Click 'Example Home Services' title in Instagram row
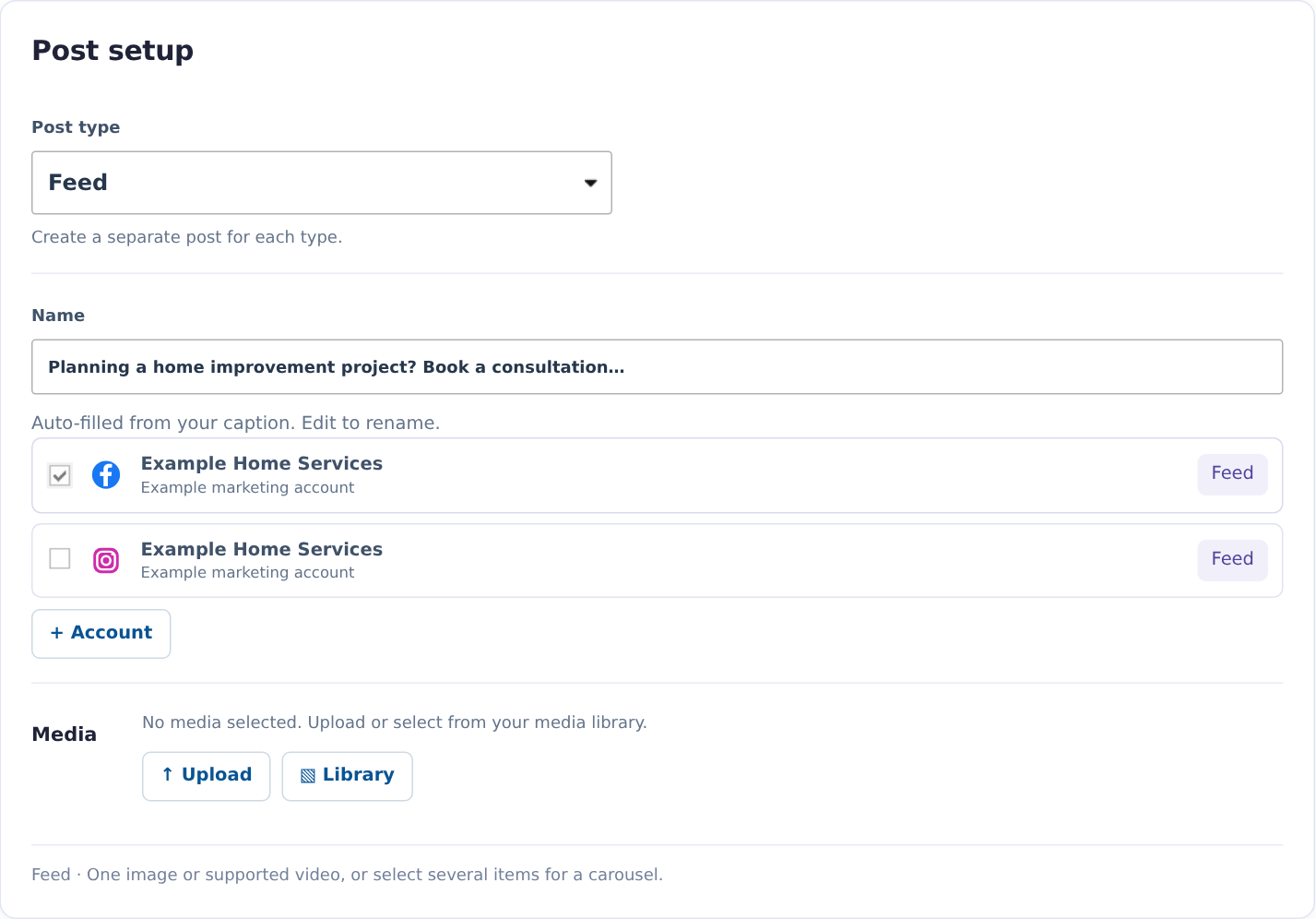This screenshot has height=919, width=1316. (x=262, y=550)
